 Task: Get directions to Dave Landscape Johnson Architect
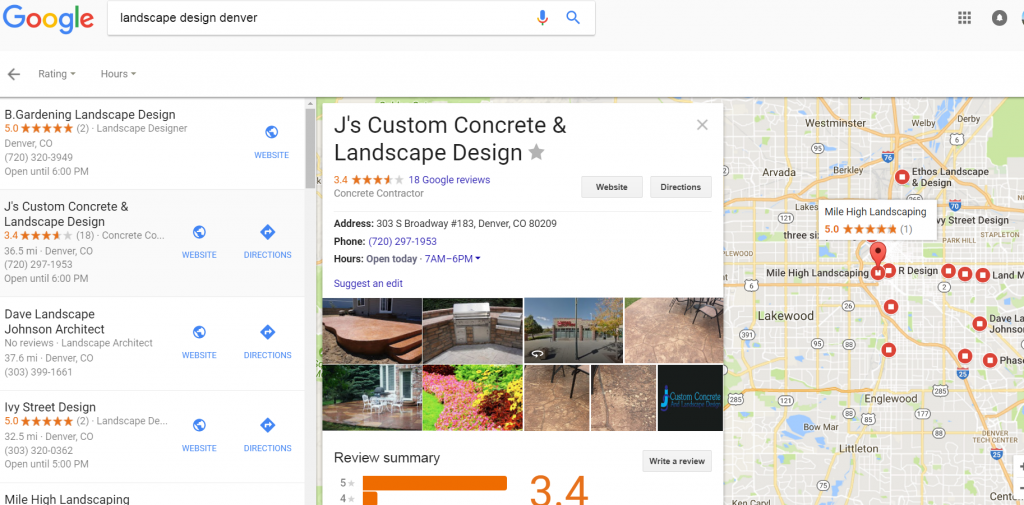pyautogui.click(x=267, y=332)
